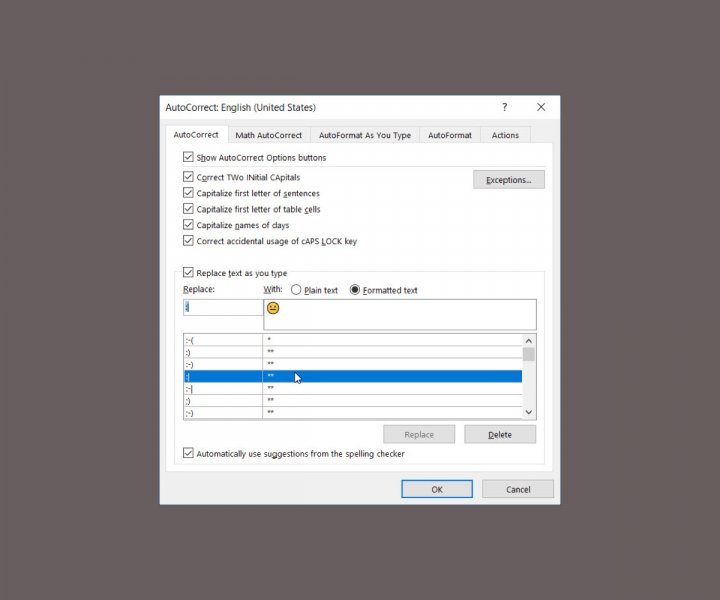Open the Actions tab

(505, 135)
